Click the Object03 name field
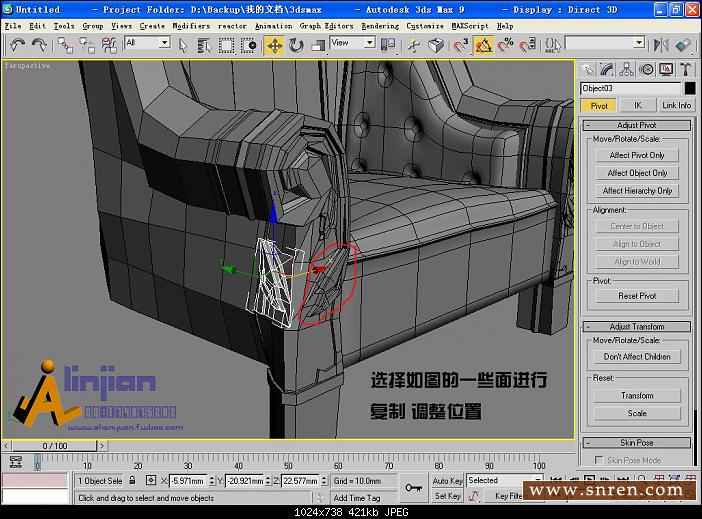Viewport: 702px width, 519px height. pyautogui.click(x=630, y=88)
